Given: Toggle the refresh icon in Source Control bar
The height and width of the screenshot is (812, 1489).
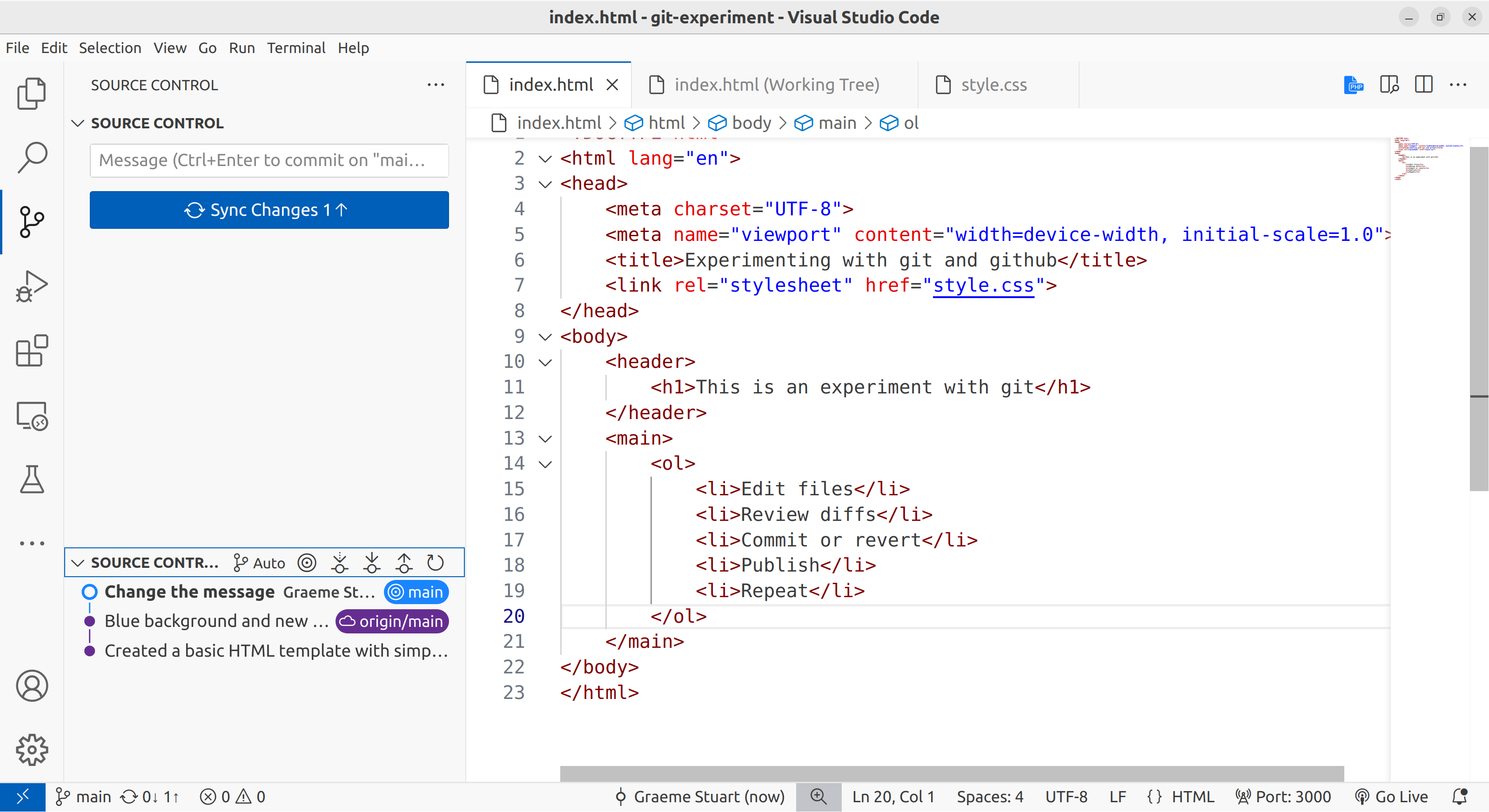Looking at the screenshot, I should point(437,562).
